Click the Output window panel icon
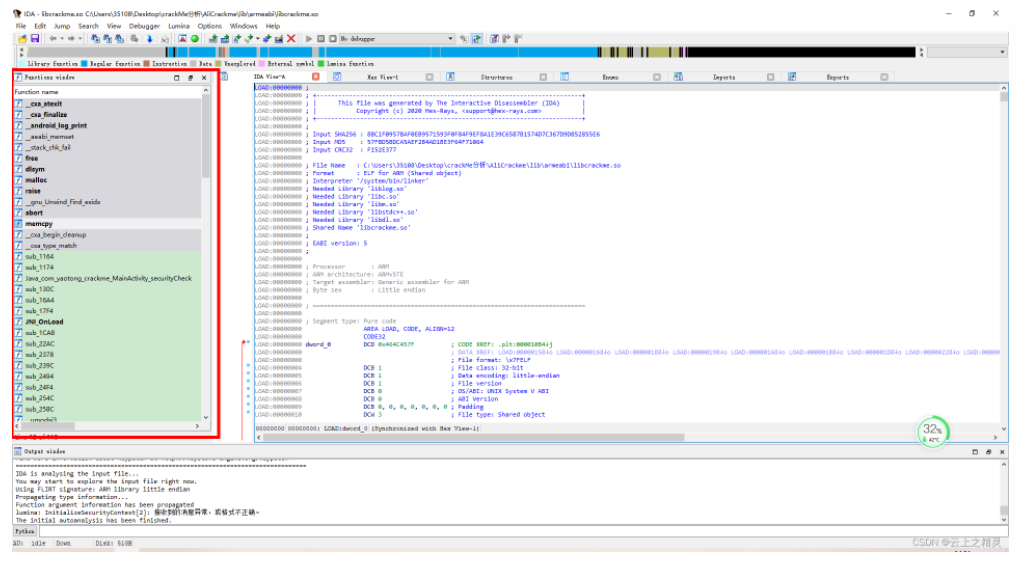The image size is (1019, 561). [18, 451]
